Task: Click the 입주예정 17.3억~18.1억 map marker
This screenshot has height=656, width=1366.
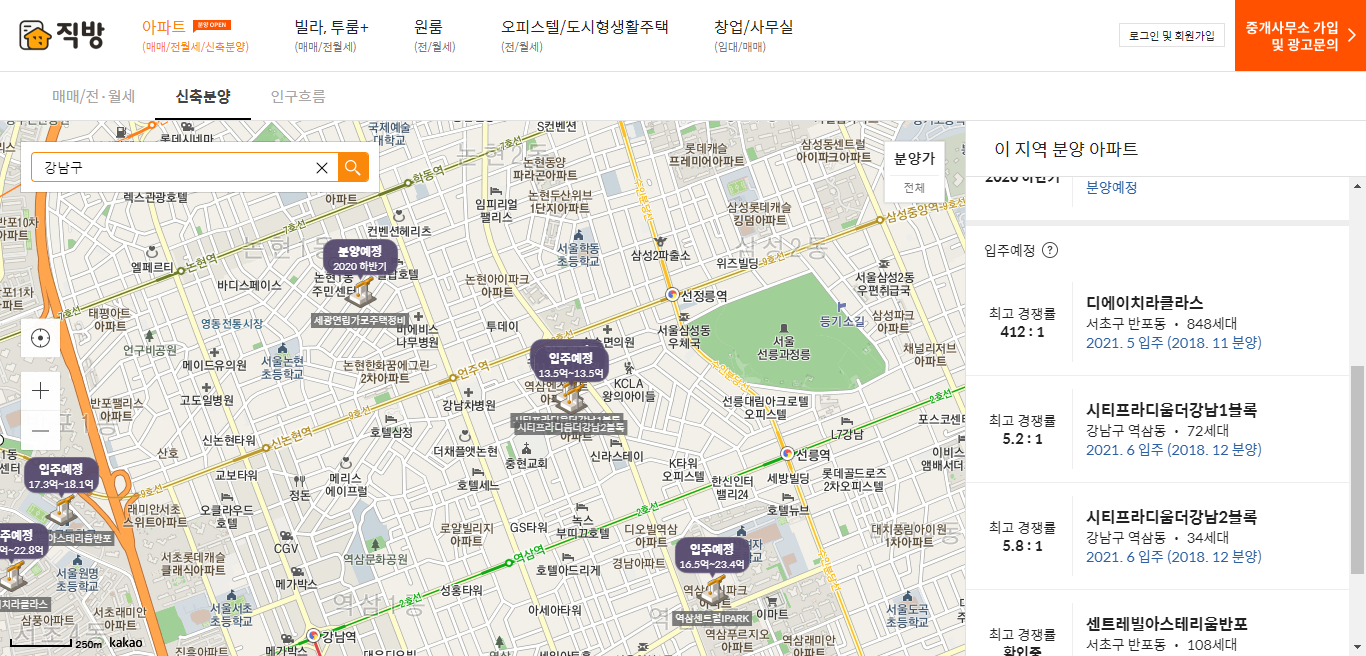Action: (61, 475)
